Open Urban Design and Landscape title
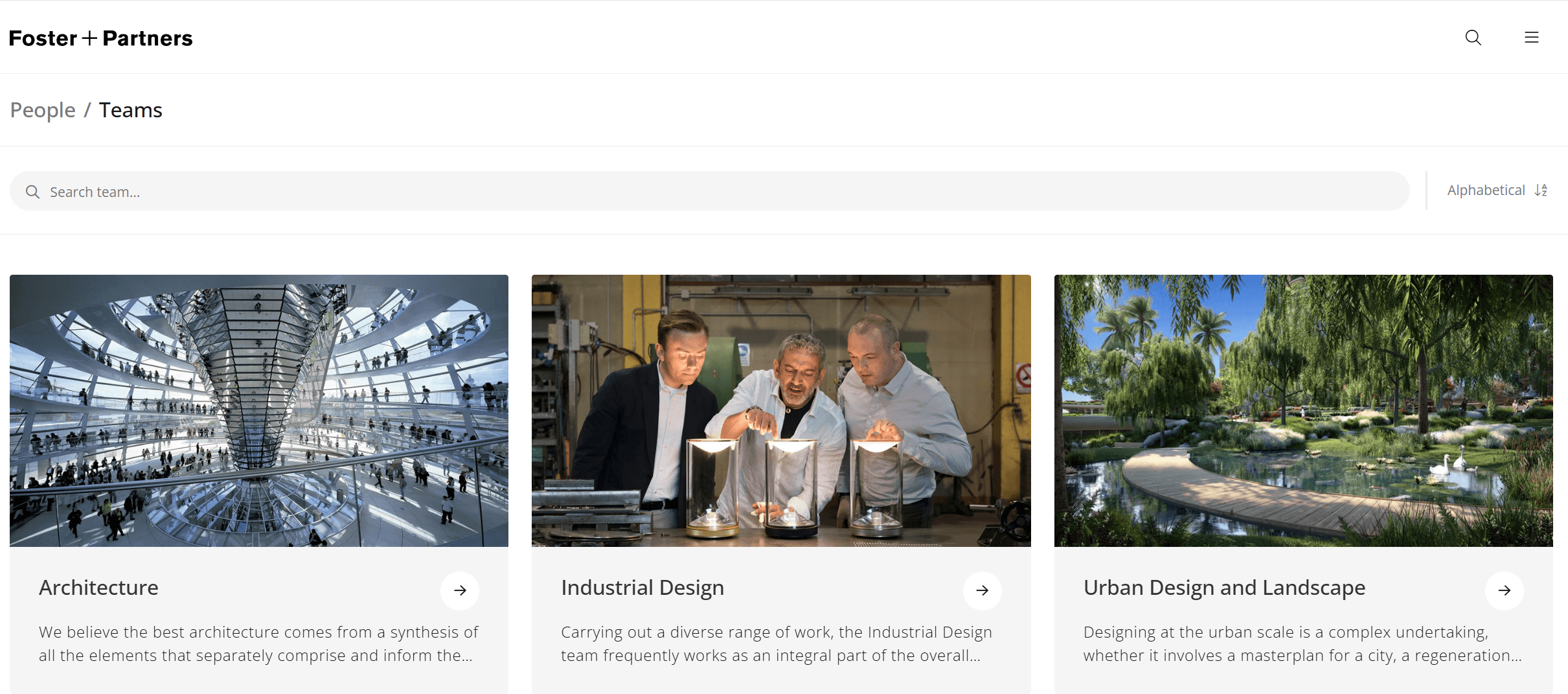Viewport: 1568px width, 694px height. 1224,588
